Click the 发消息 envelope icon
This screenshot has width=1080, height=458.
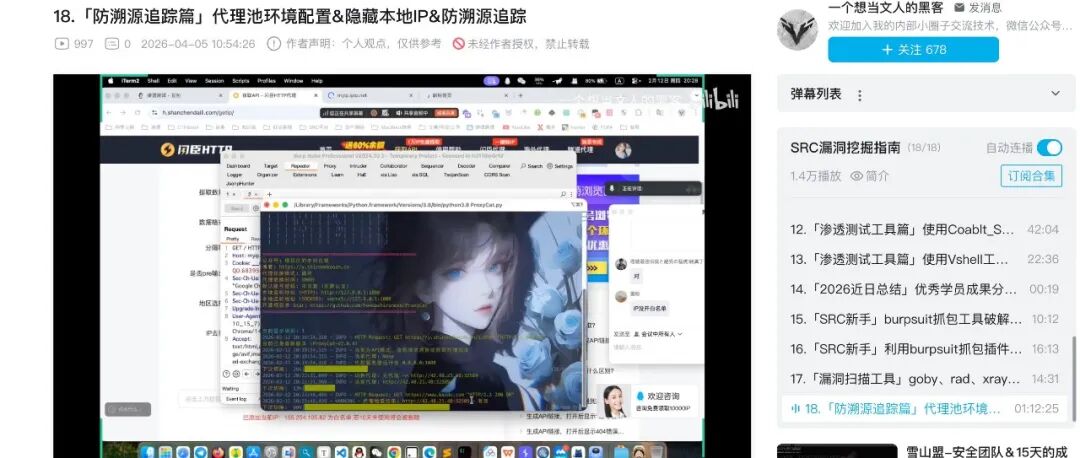click(959, 8)
